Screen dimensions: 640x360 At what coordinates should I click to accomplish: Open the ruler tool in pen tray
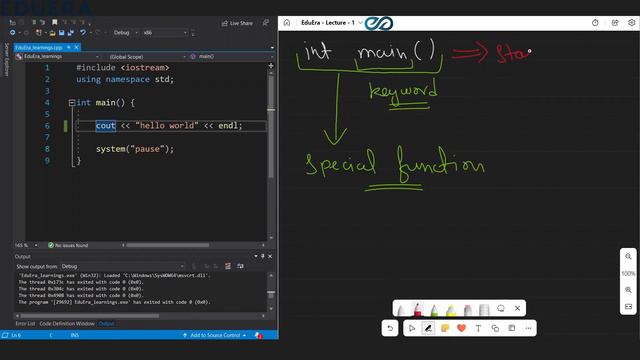[484, 309]
